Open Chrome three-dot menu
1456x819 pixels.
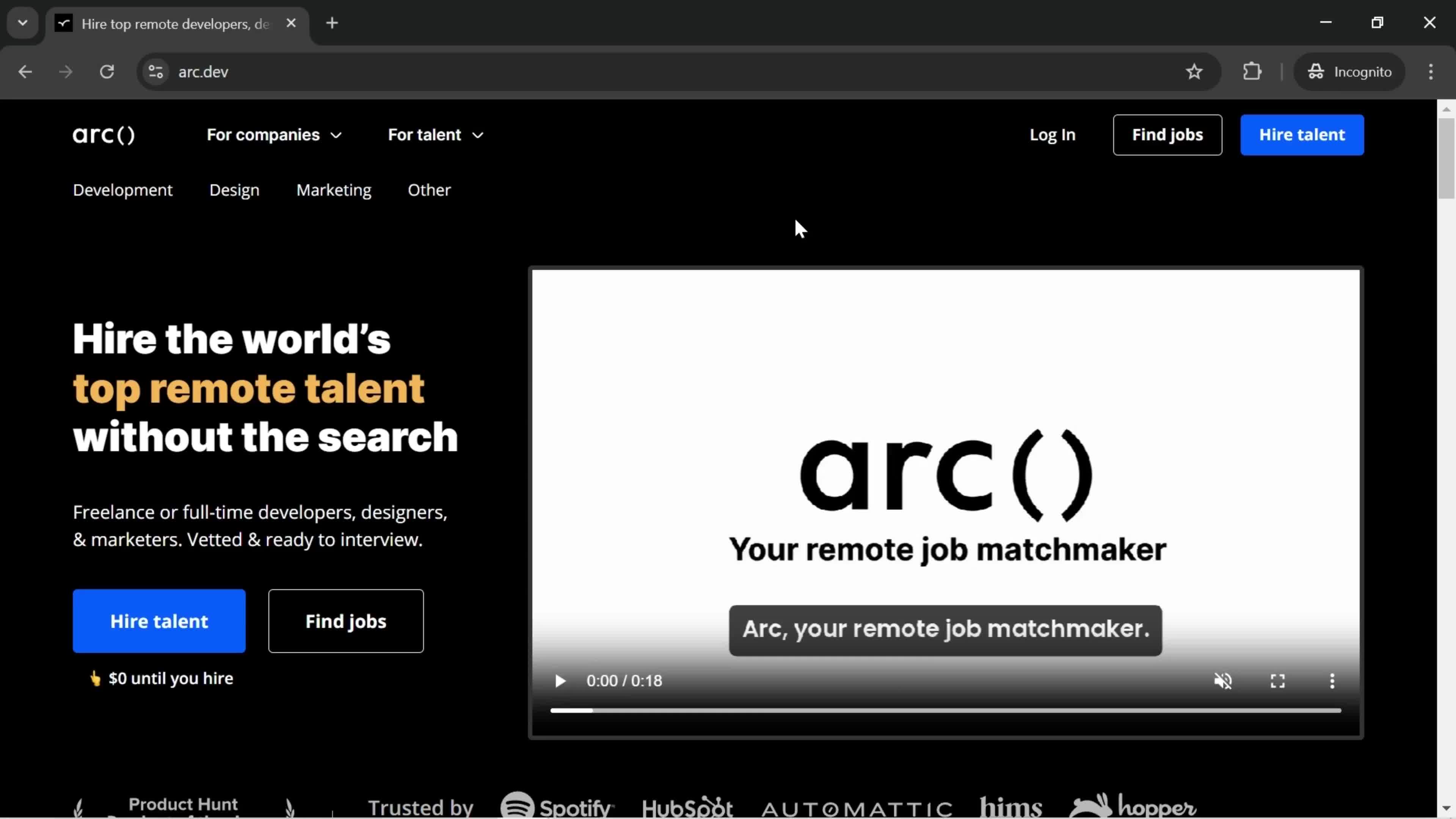tap(1431, 72)
